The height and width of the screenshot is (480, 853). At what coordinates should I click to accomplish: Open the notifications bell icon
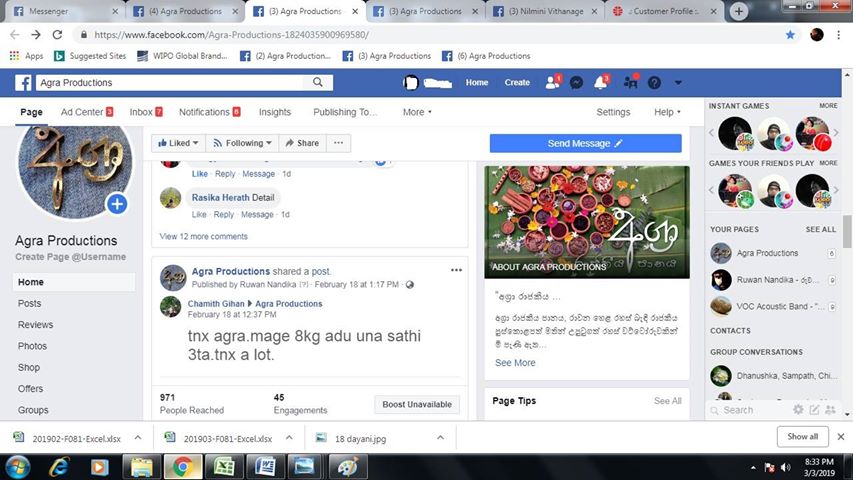[x=601, y=82]
